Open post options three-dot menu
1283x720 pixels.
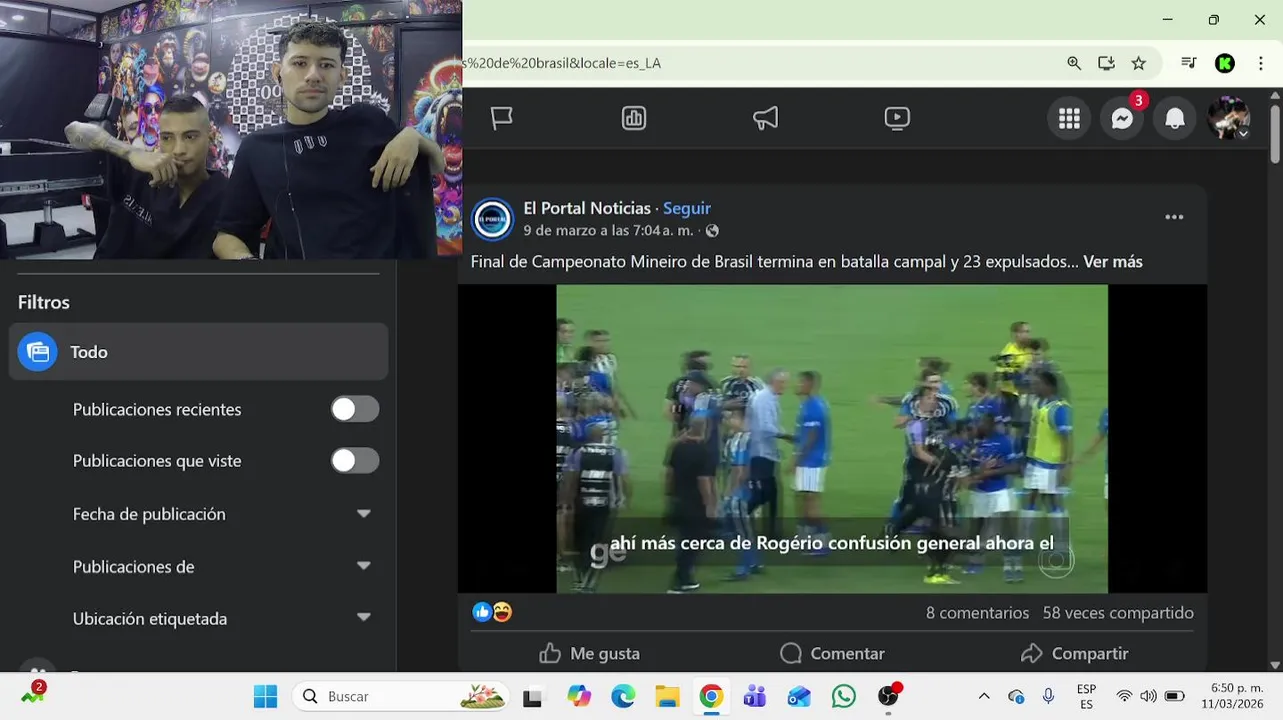[x=1174, y=217]
